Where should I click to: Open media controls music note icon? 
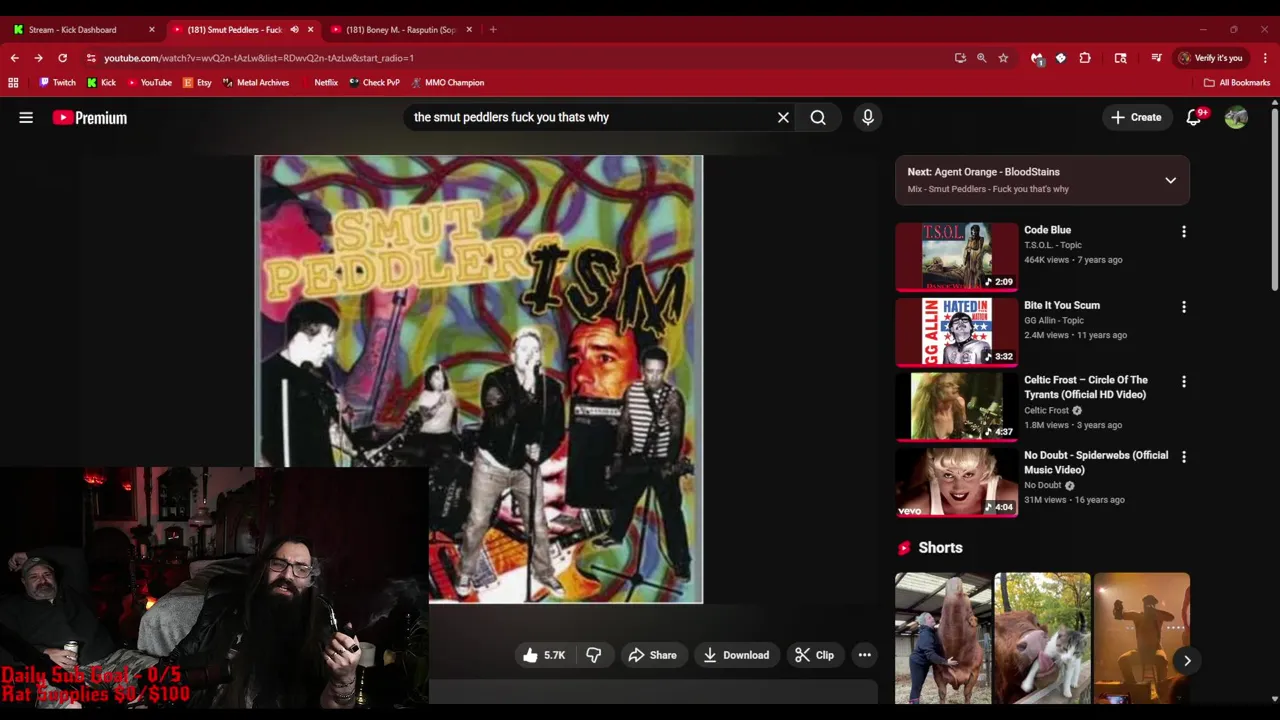(x=1157, y=58)
